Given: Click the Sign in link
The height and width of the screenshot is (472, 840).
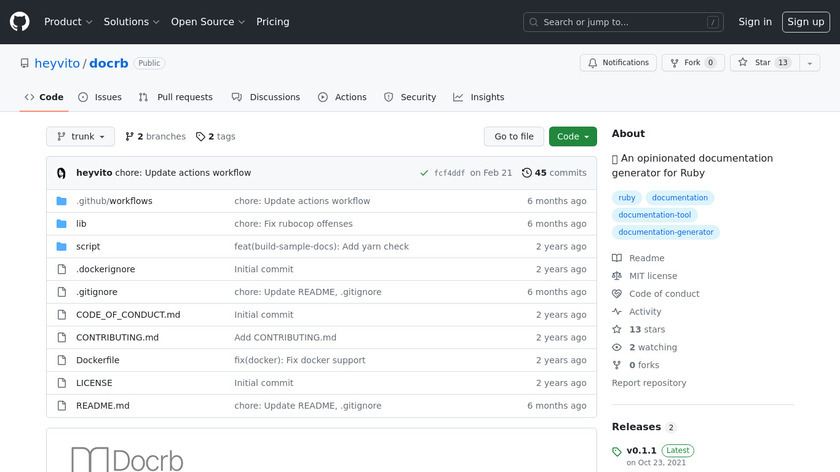Looking at the screenshot, I should (755, 22).
